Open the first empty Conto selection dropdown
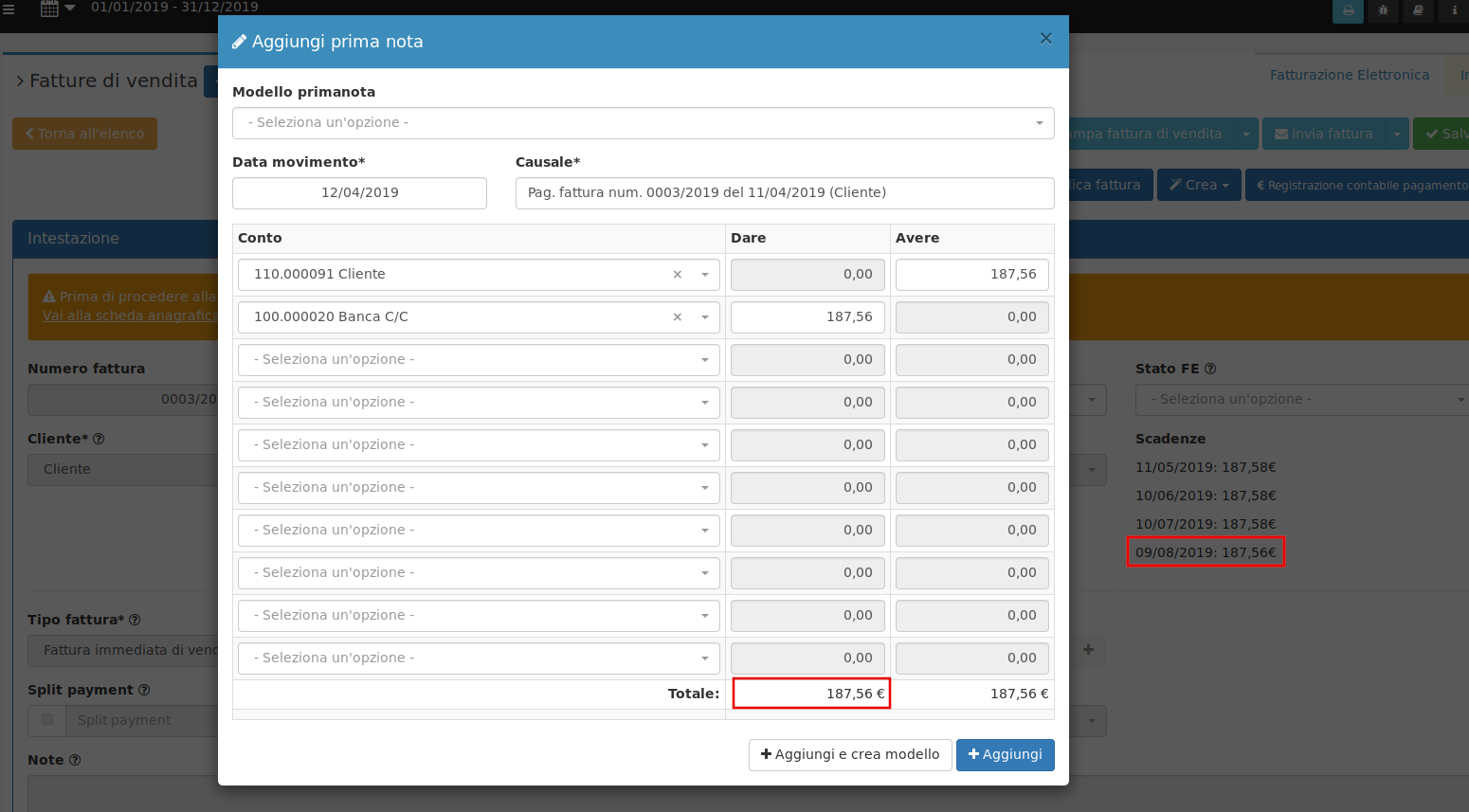The width and height of the screenshot is (1469, 812). point(479,359)
